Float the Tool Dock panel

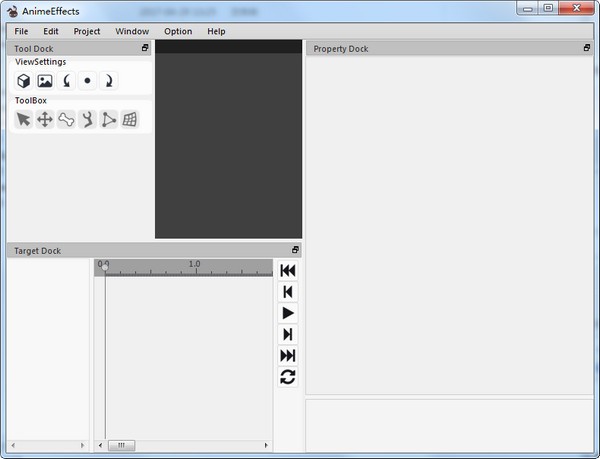[145, 48]
